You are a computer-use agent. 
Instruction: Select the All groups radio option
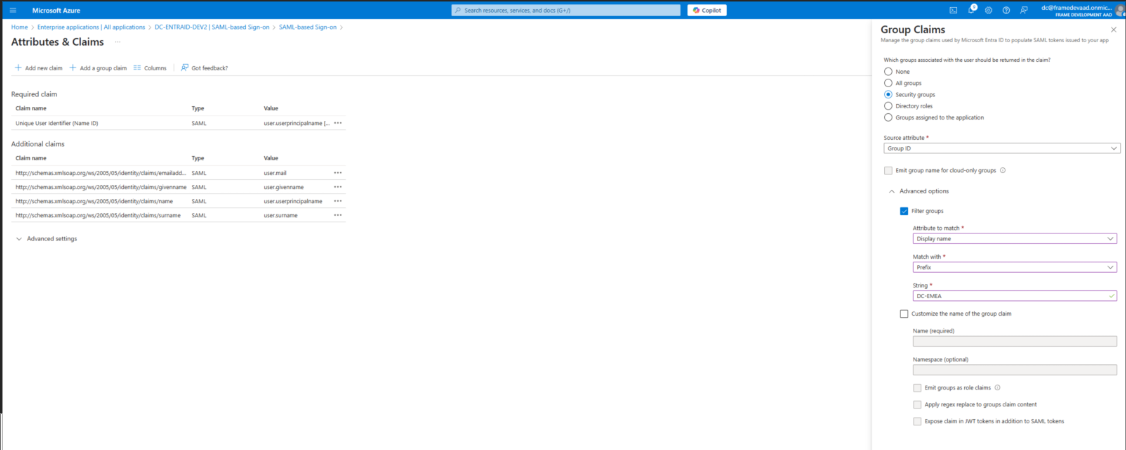point(888,83)
